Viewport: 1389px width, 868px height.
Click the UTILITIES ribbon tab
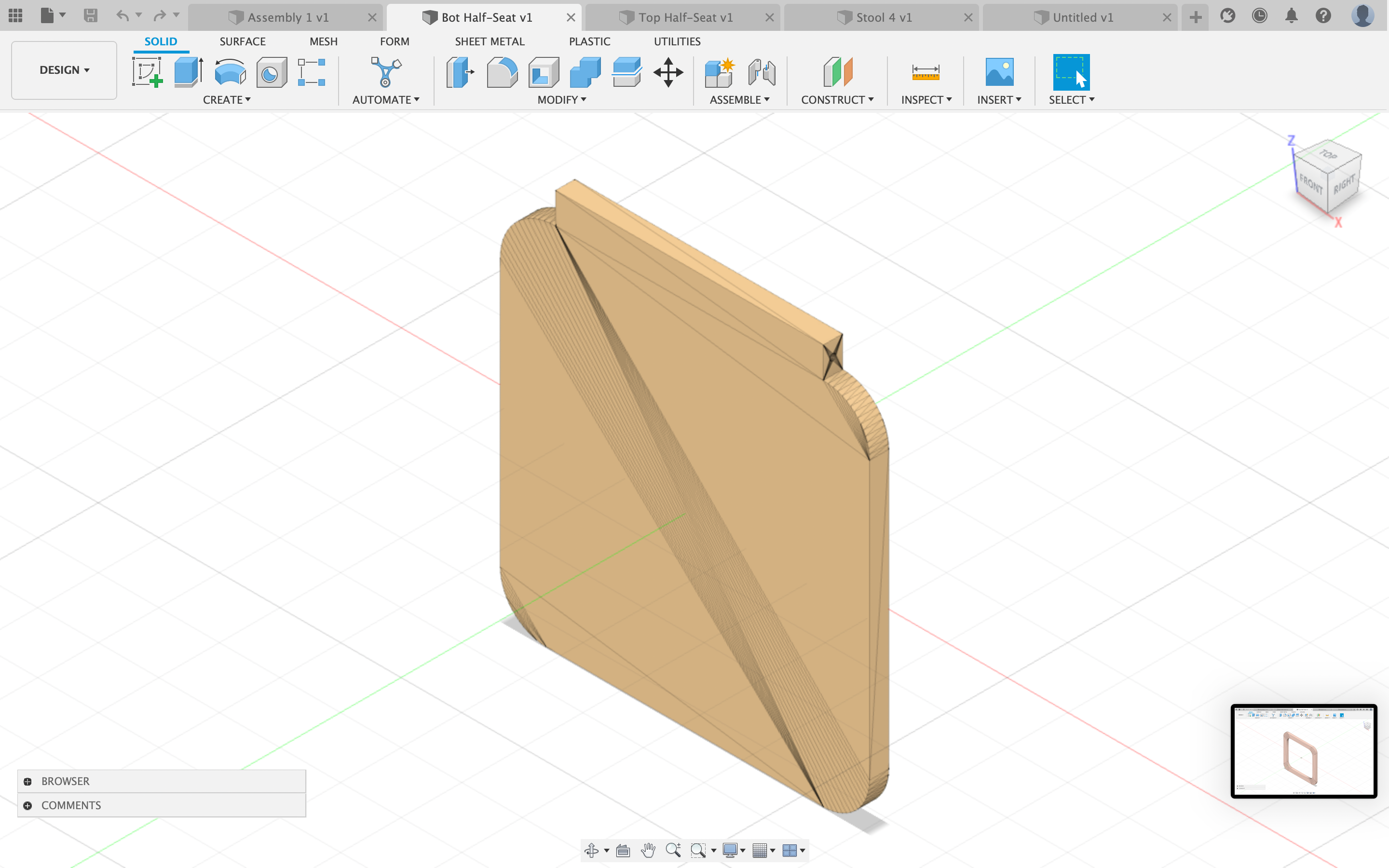pyautogui.click(x=676, y=41)
